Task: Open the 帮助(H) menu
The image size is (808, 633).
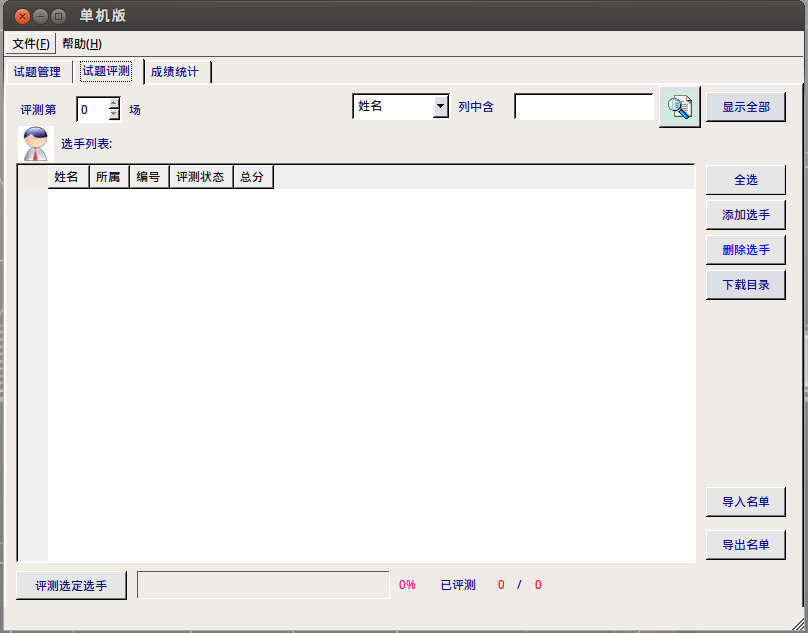Action: [82, 44]
